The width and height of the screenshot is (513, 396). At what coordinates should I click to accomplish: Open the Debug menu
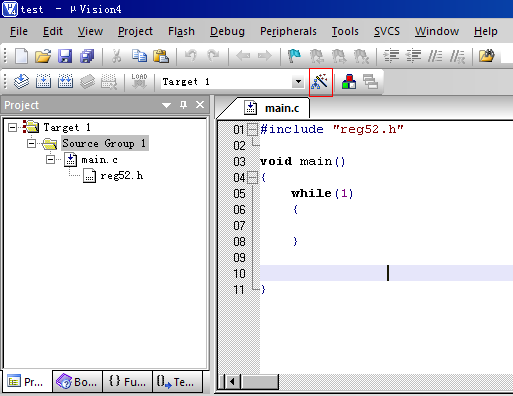coord(227,31)
